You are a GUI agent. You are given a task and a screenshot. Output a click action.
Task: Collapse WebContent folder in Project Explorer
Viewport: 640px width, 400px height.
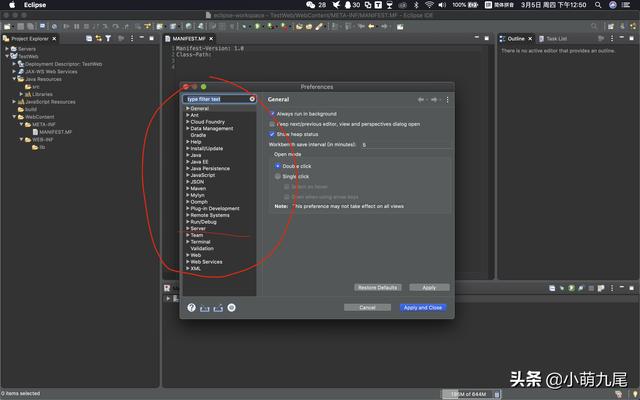click(x=14, y=117)
